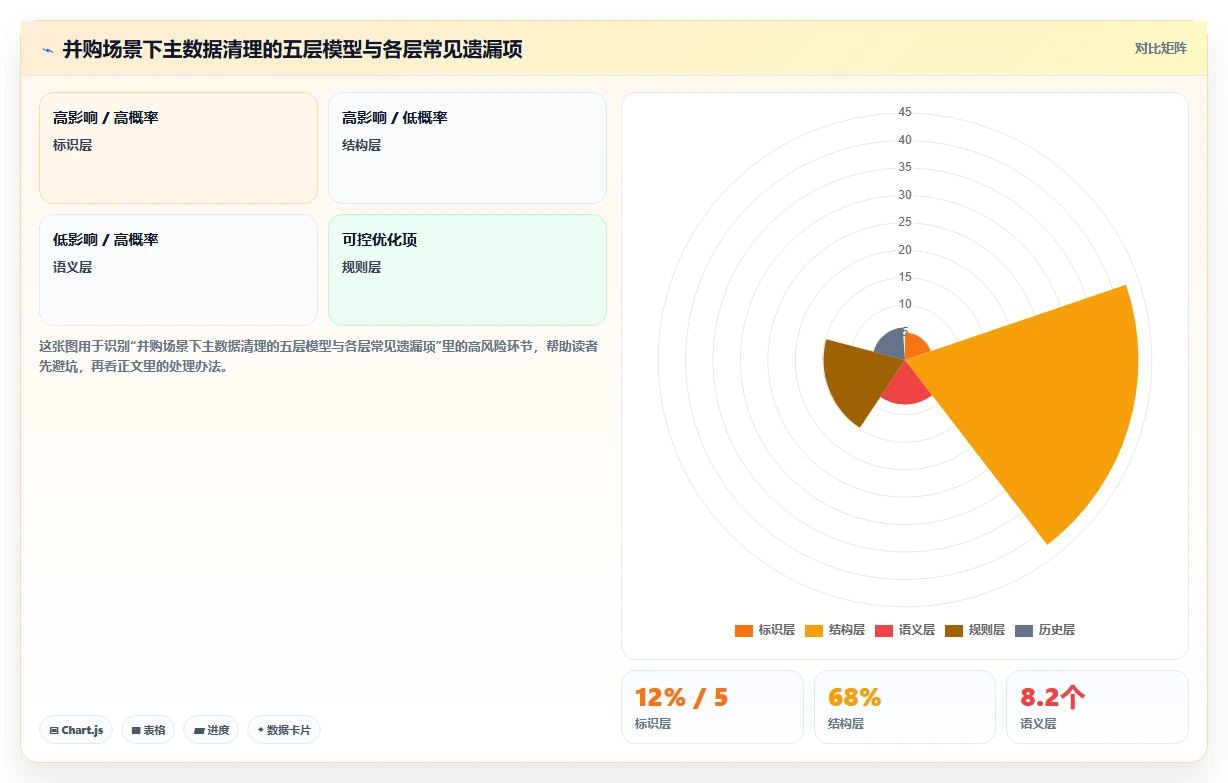Click the axis label 10 on chart

click(x=905, y=304)
